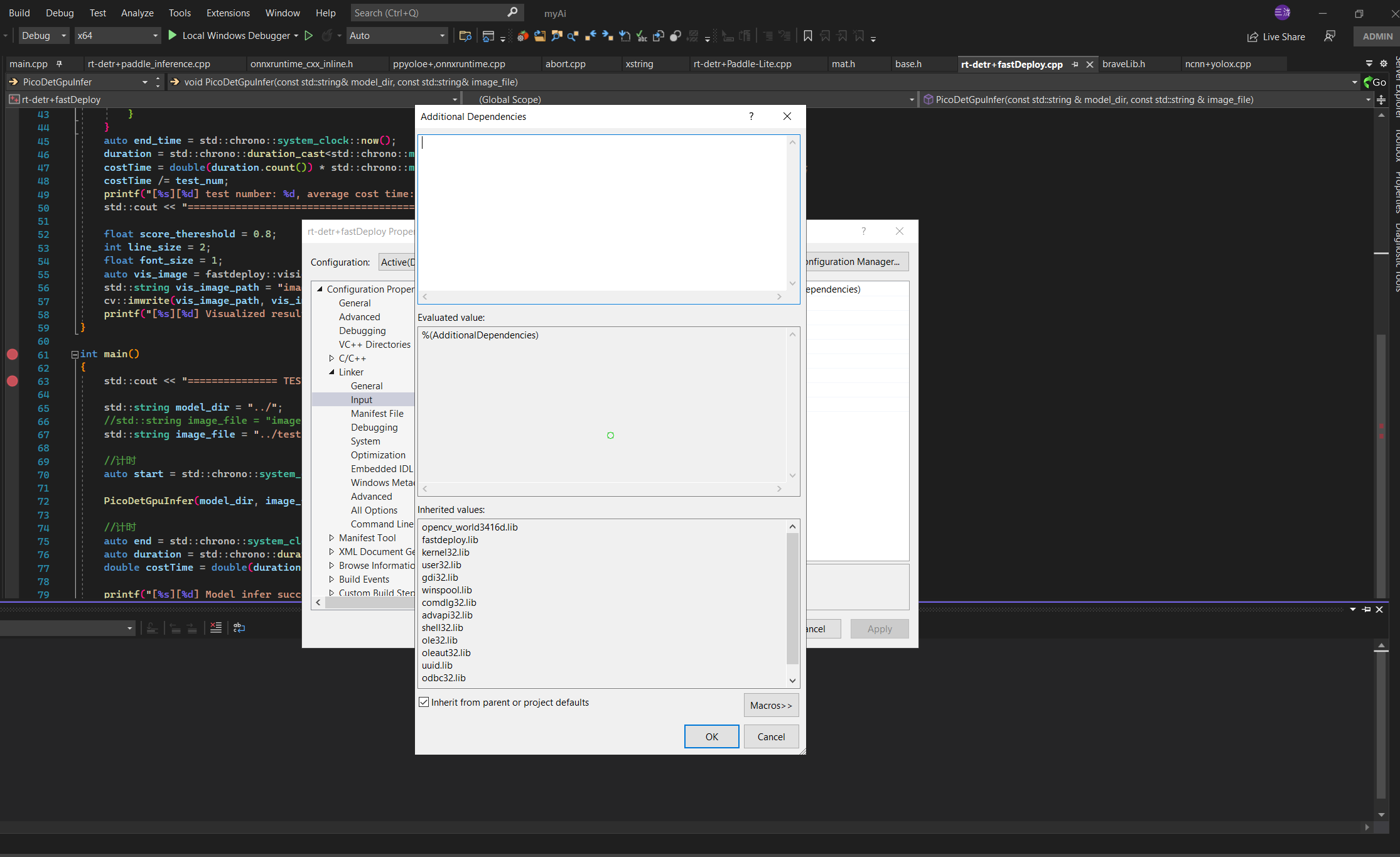Select VC++ Directories tree item
The width and height of the screenshot is (1400, 857).
(374, 345)
